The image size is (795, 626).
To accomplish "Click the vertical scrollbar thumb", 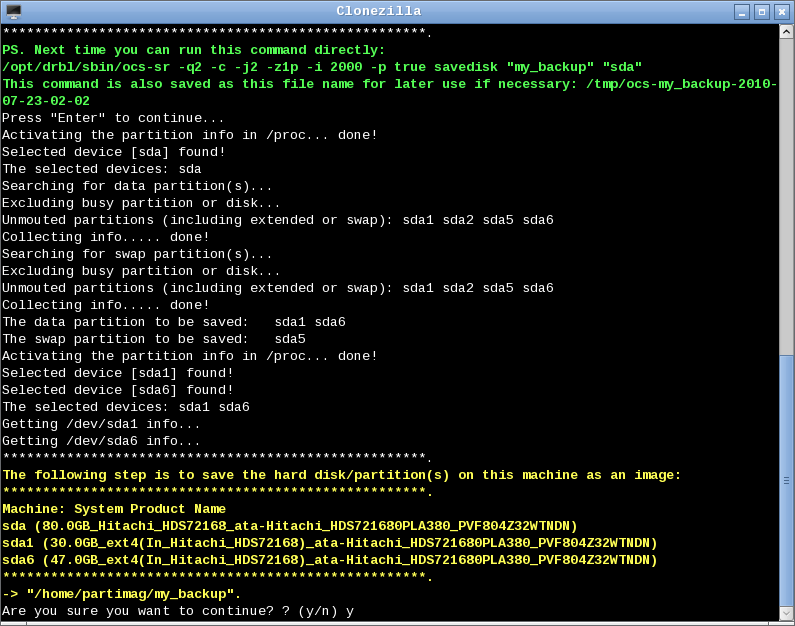I will (x=786, y=481).
